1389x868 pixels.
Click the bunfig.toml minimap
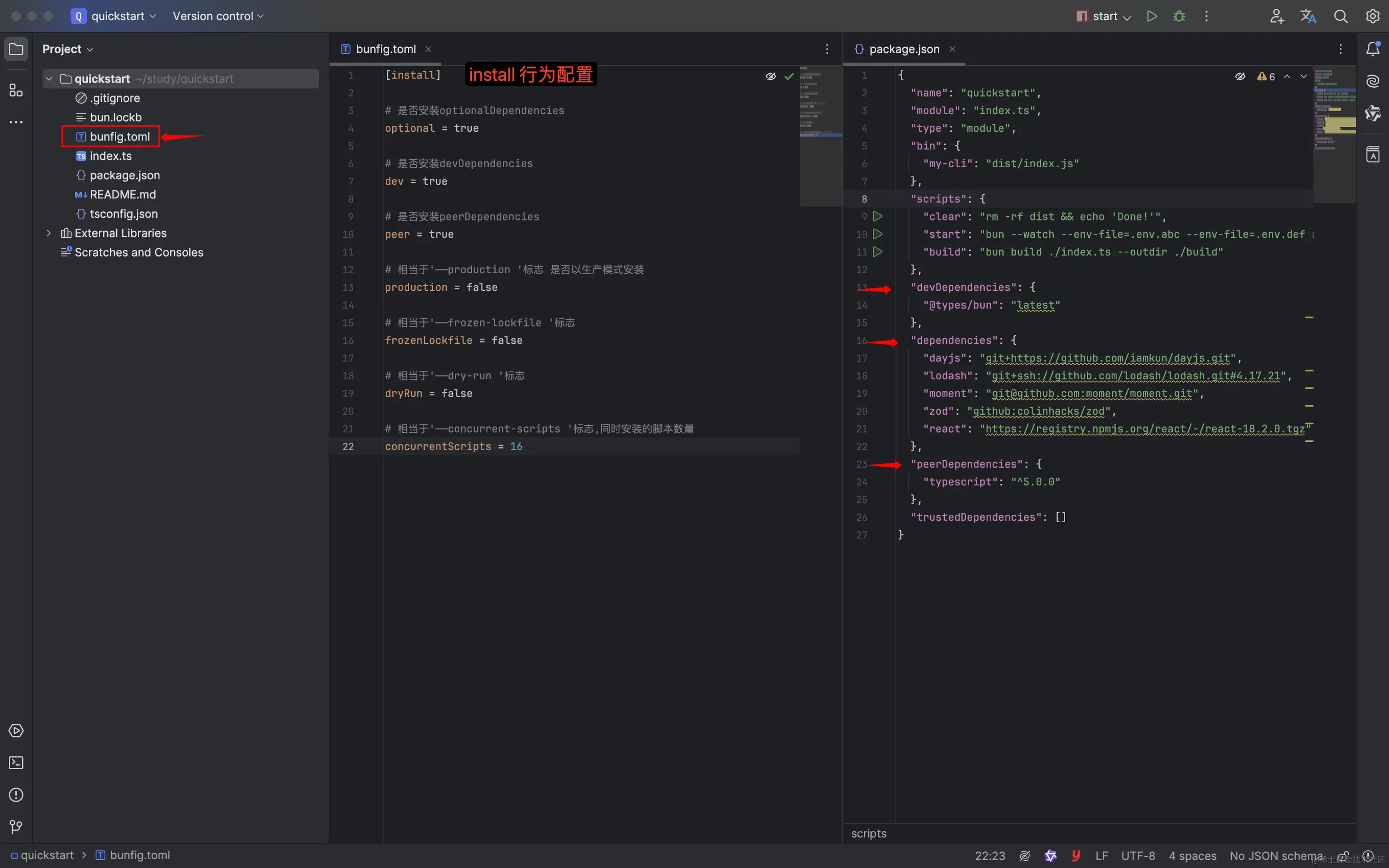click(x=821, y=136)
